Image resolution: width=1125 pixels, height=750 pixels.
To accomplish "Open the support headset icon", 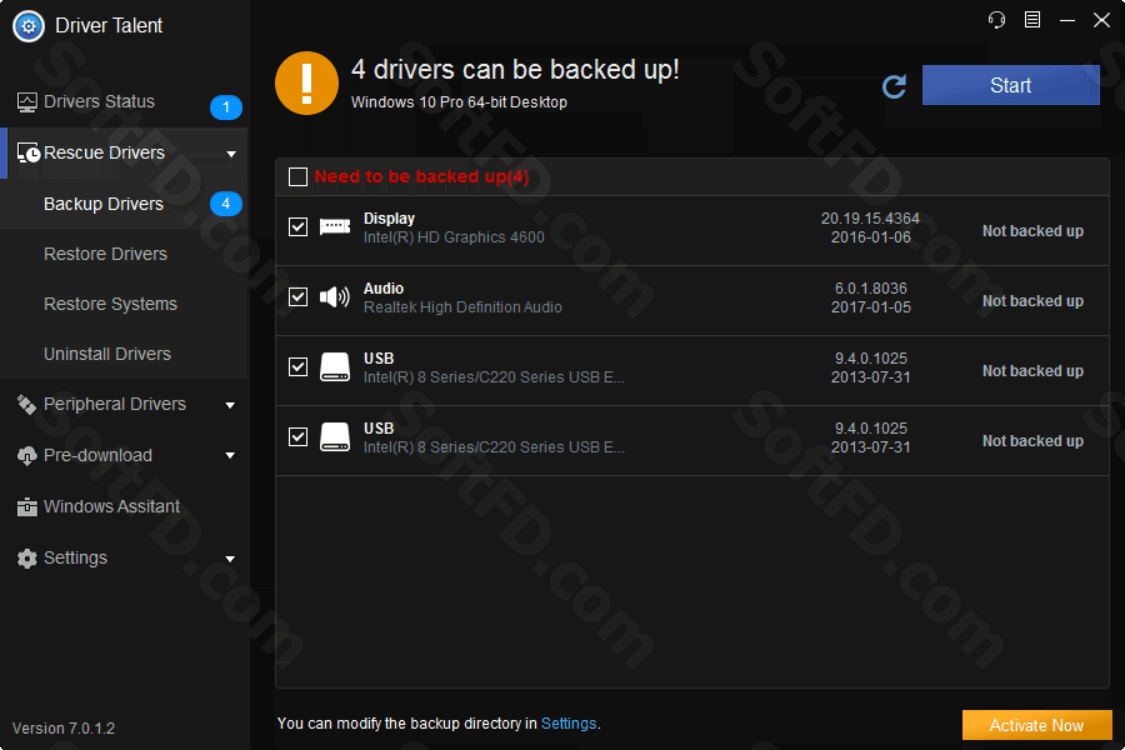I will (997, 19).
